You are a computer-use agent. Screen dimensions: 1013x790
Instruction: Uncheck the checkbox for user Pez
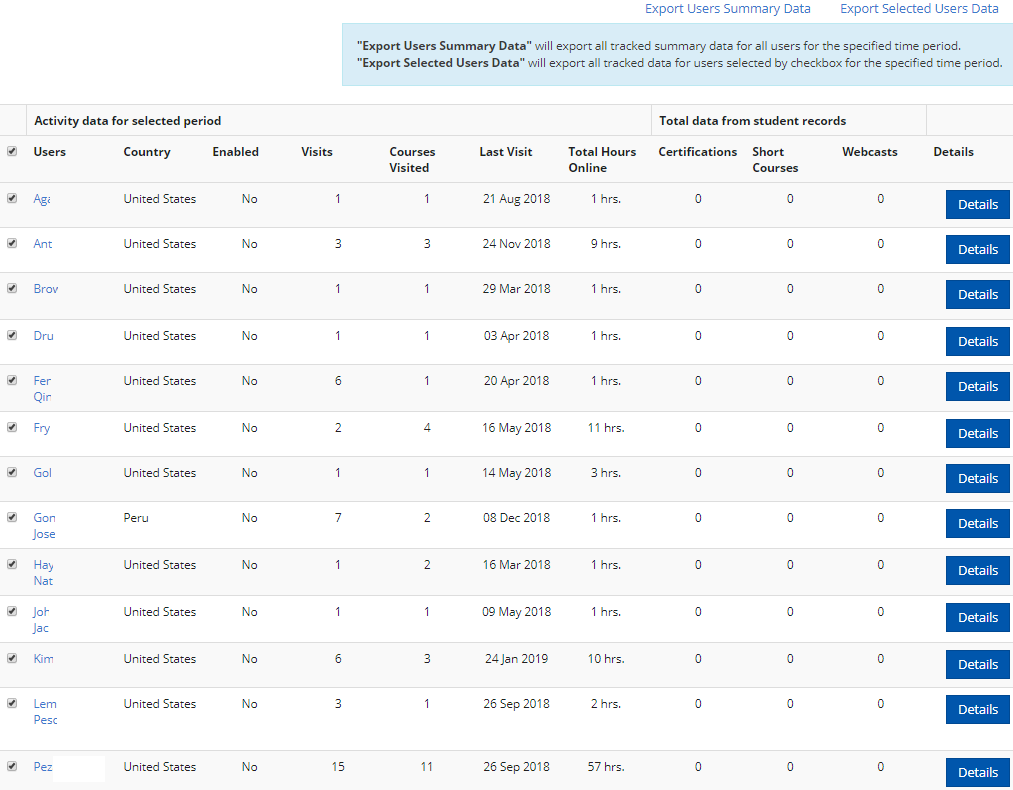pyautogui.click(x=12, y=766)
